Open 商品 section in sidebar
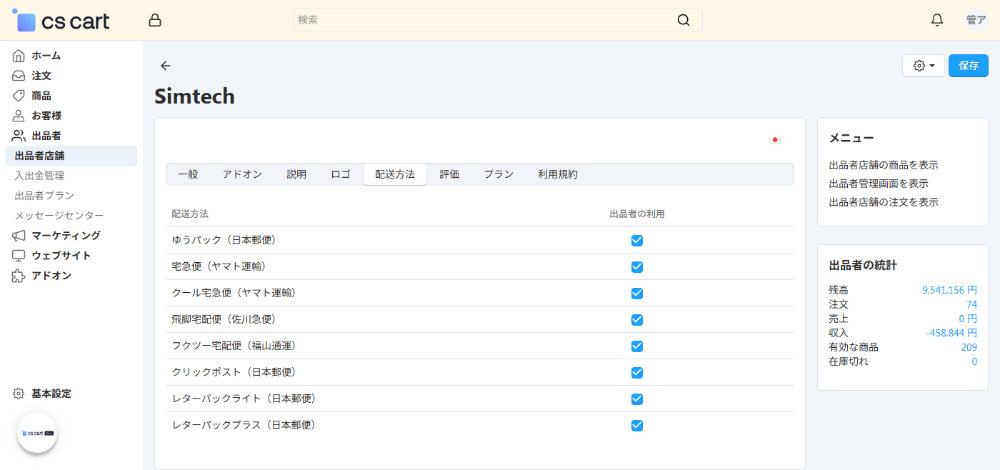The width and height of the screenshot is (1000, 470). [x=41, y=95]
